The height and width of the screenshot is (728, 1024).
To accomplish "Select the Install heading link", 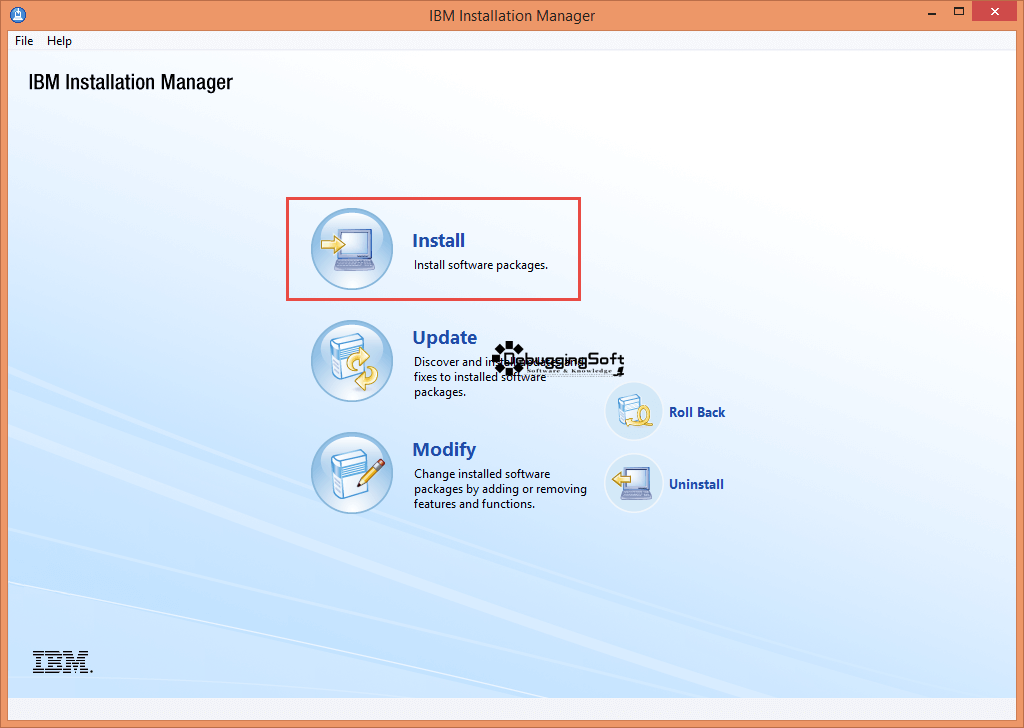I will point(439,240).
